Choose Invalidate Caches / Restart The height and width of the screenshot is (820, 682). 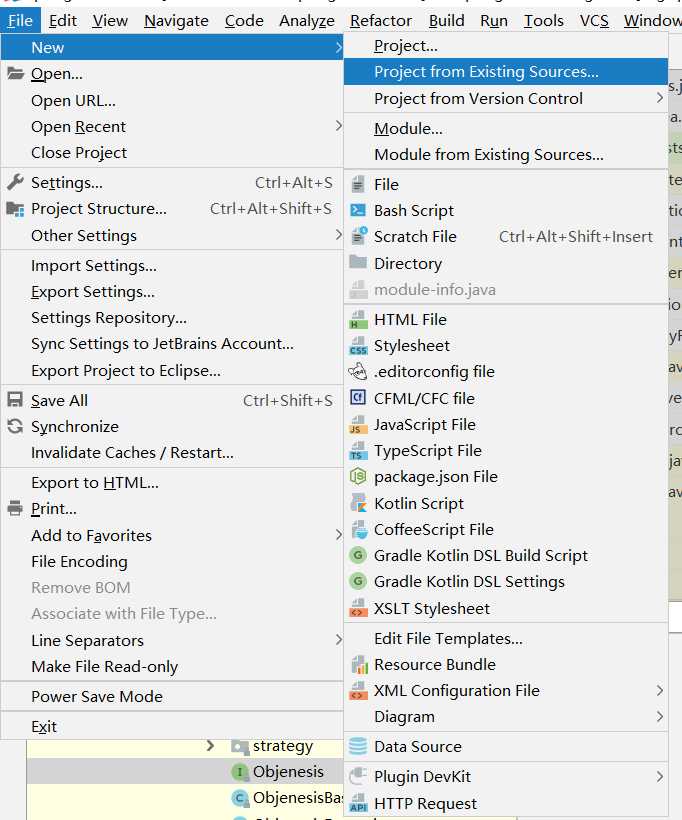[x=172, y=452]
